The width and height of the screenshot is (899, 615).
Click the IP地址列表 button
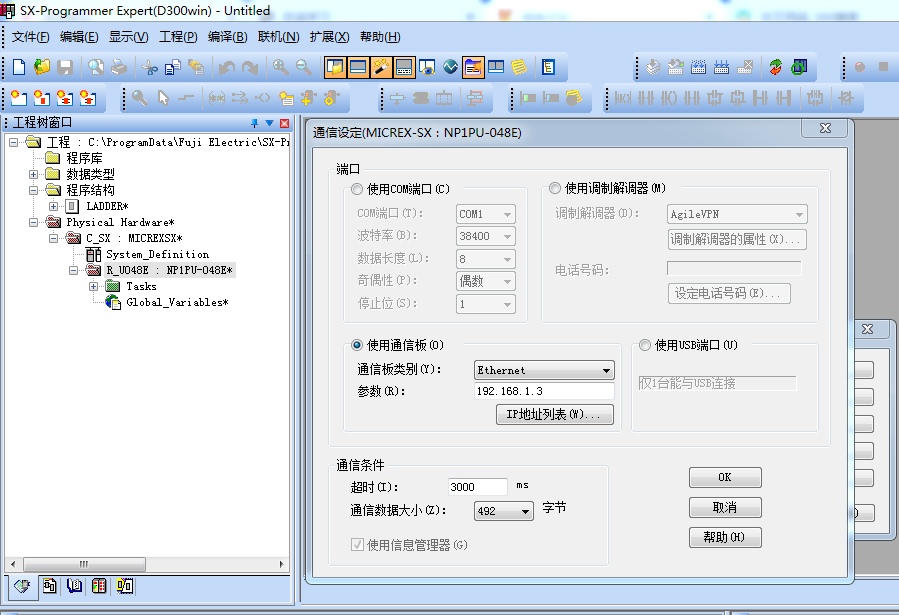coord(554,414)
